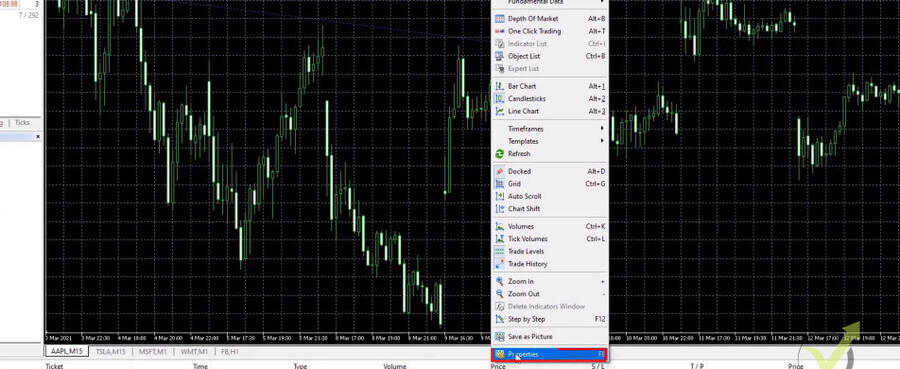Switch to the TSLA,M15 chart tab
The height and width of the screenshot is (369, 900).
coord(111,351)
